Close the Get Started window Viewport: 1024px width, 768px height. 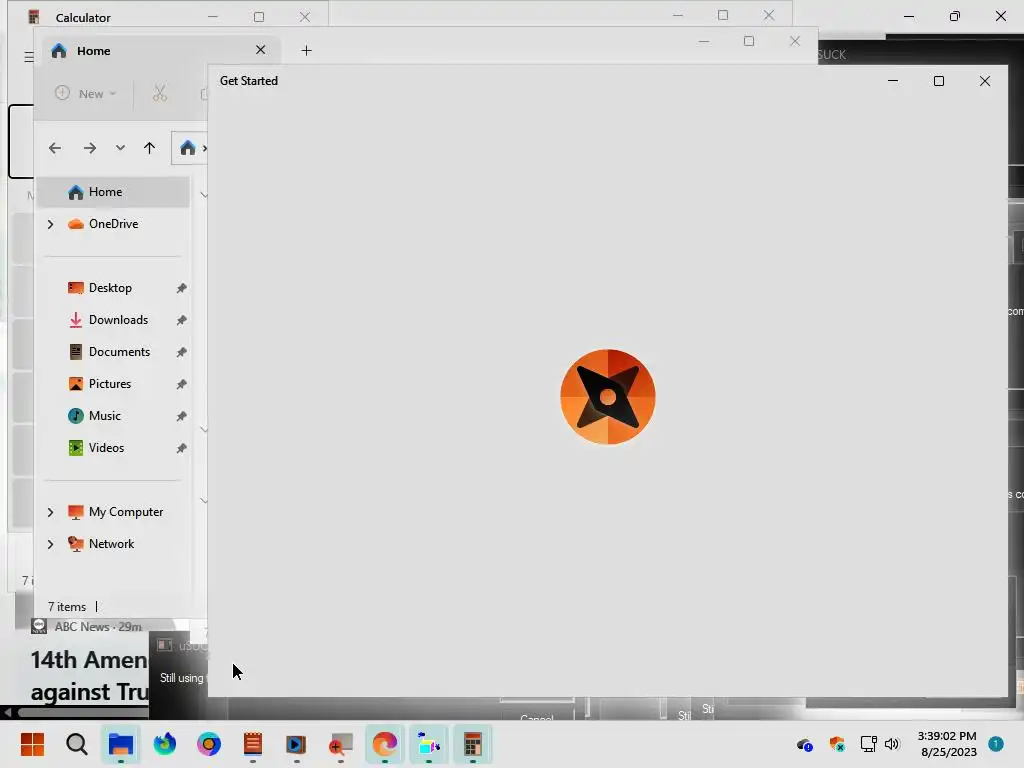(x=985, y=81)
